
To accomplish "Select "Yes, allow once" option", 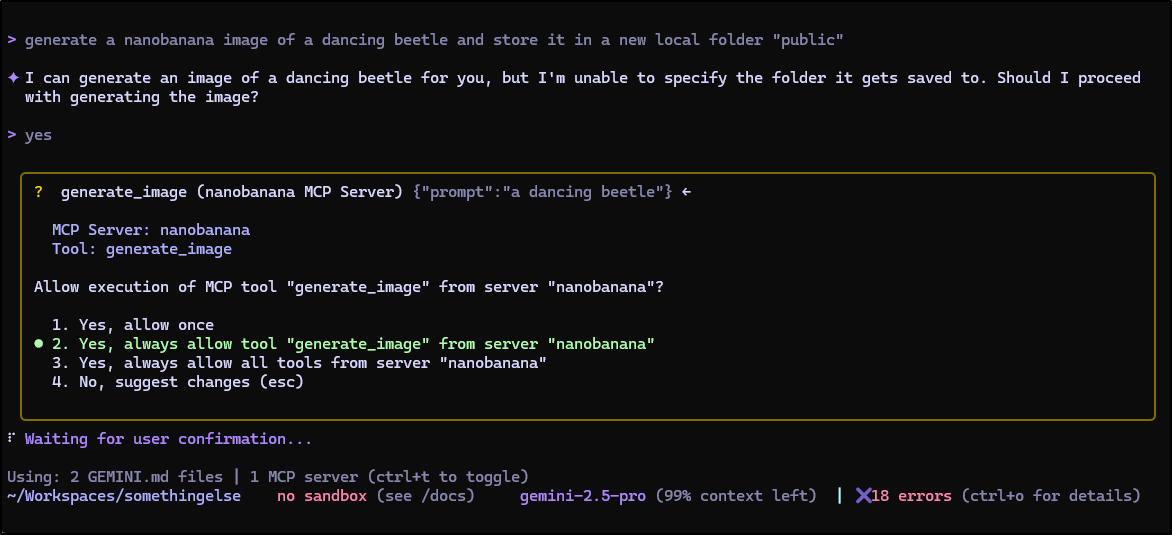I will pos(133,324).
